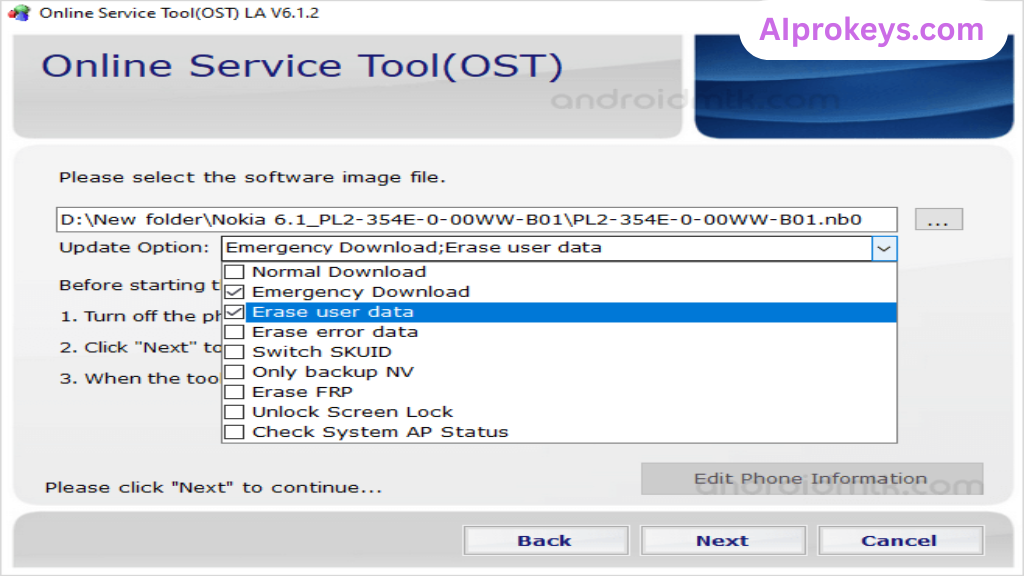Click the "Online Service Tool(OST)" banner heading
Viewport: 1024px width, 576px height.
(x=302, y=66)
